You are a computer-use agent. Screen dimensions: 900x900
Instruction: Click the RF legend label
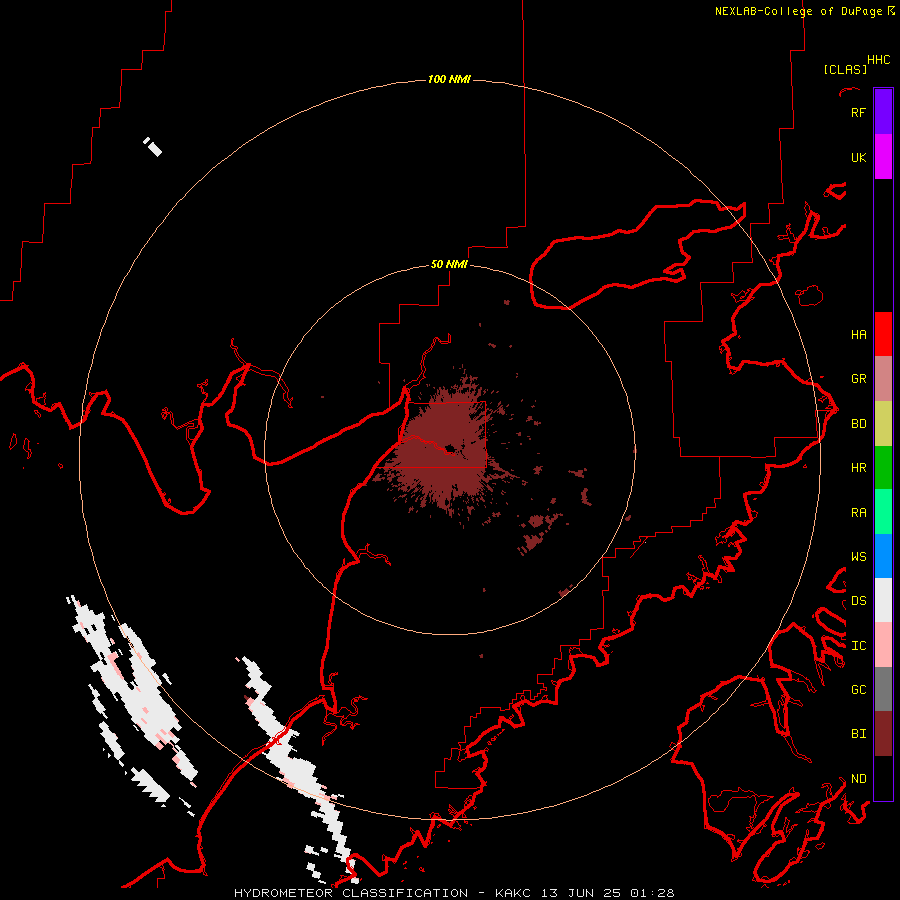(x=859, y=112)
